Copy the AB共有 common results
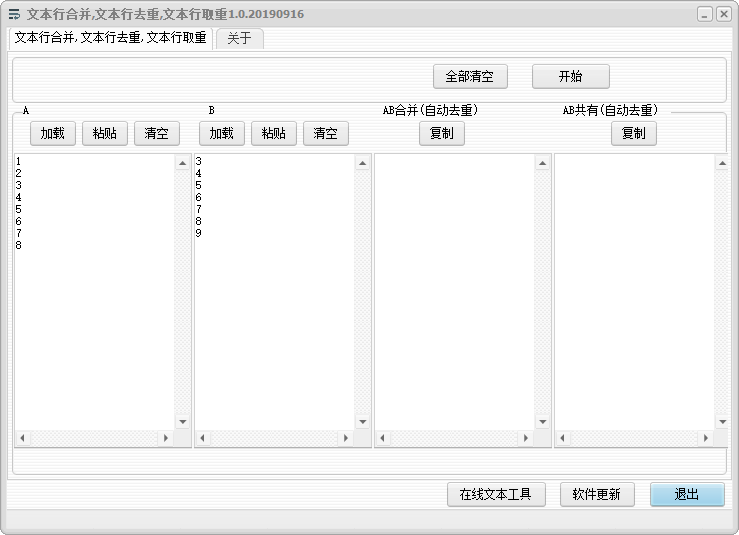This screenshot has width=739, height=535. click(x=633, y=133)
